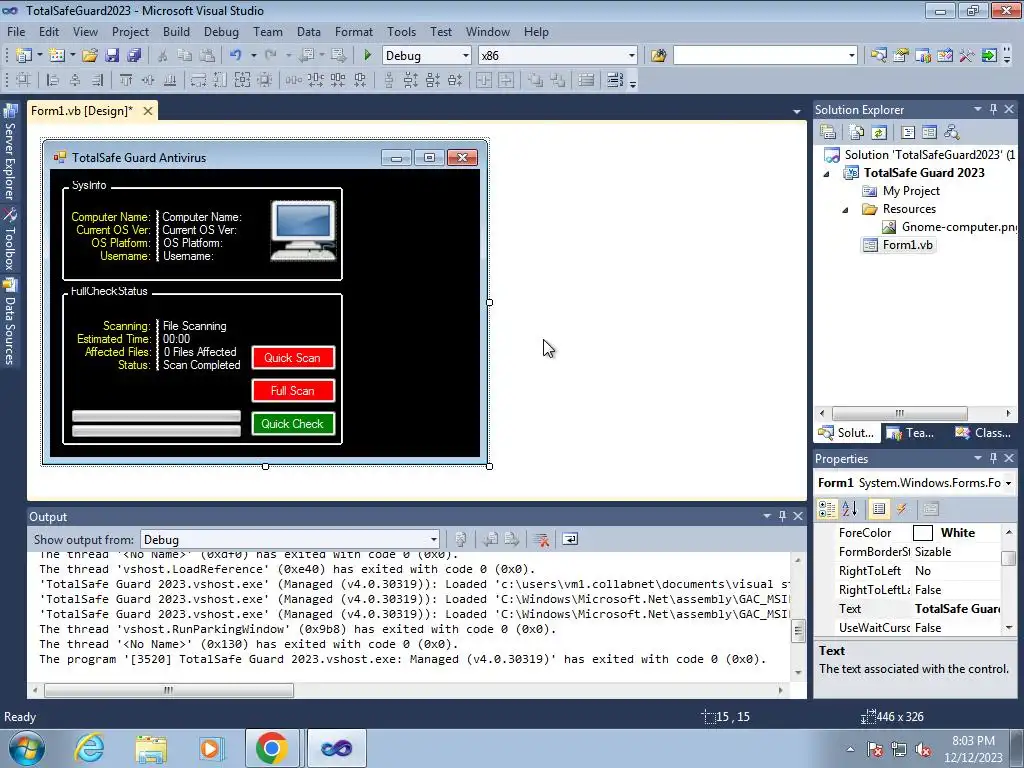Open the Debug menu
Image resolution: width=1024 pixels, height=768 pixels.
[x=221, y=31]
